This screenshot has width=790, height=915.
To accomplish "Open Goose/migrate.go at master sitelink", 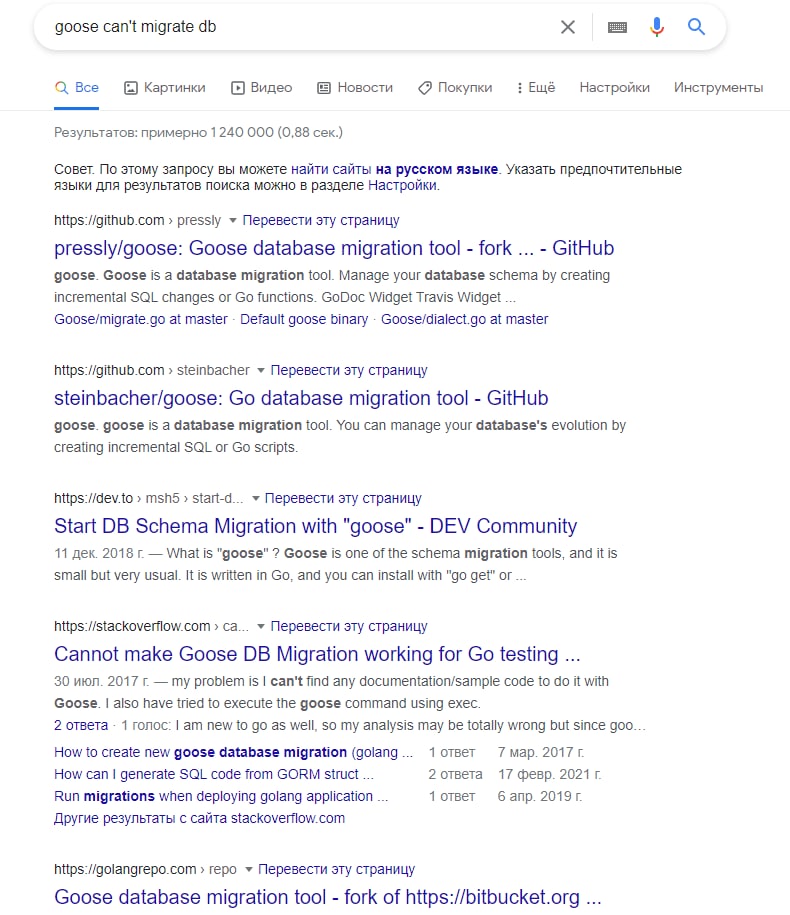I will click(141, 319).
